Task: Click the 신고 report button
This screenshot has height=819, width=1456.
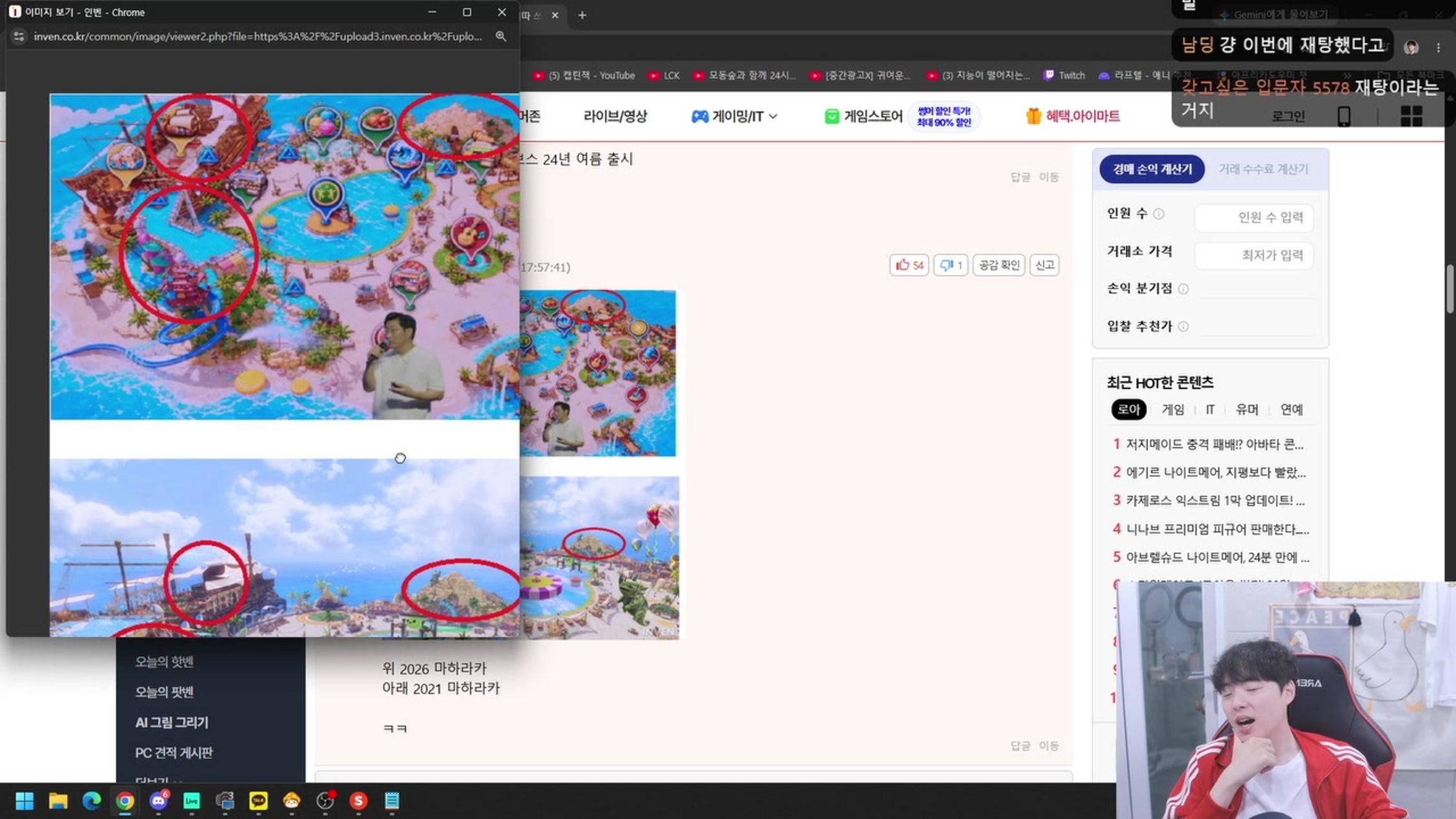Action: tap(1045, 265)
